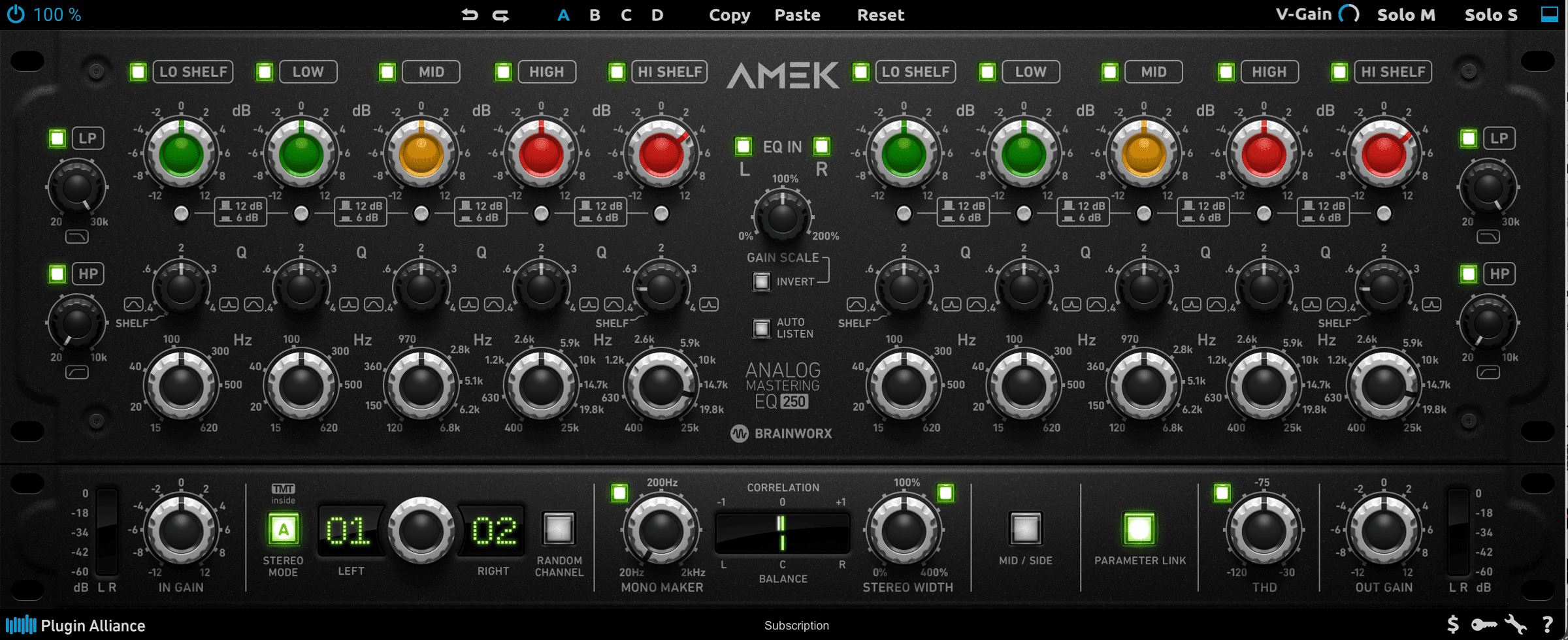The height and width of the screenshot is (640, 1568).
Task: Select left HI SHELF shelf curve icon
Action: [x=613, y=304]
